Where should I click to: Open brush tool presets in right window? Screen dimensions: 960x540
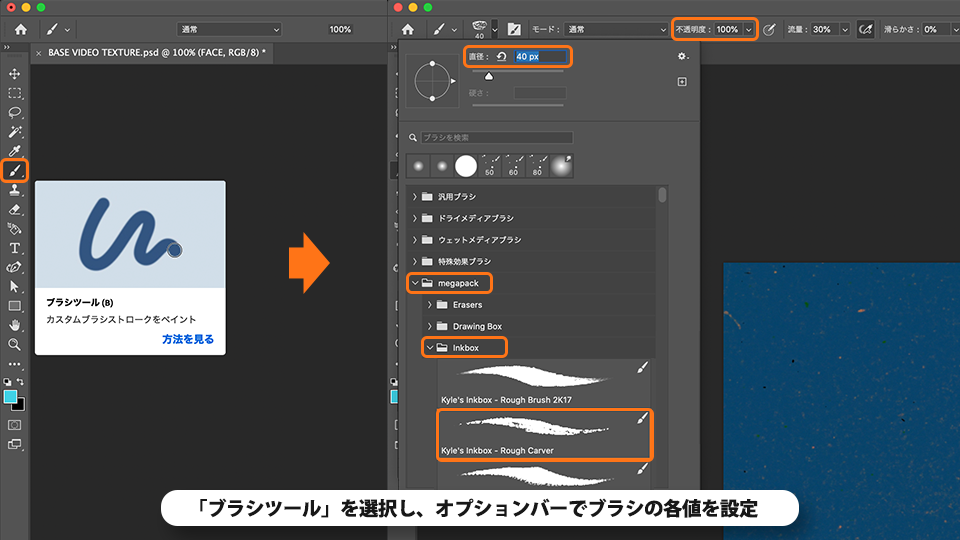tap(445, 29)
